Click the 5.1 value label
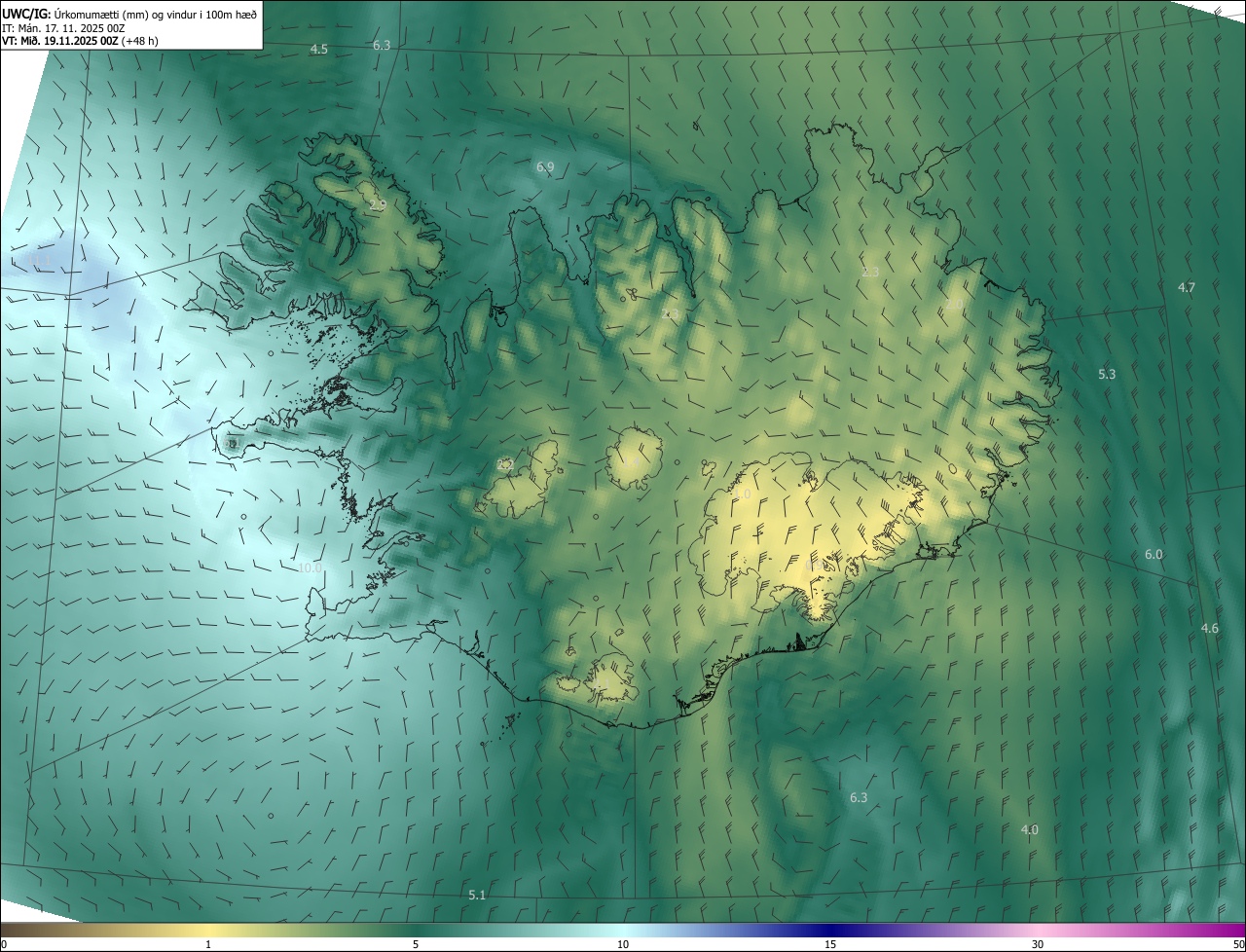 coord(477,895)
